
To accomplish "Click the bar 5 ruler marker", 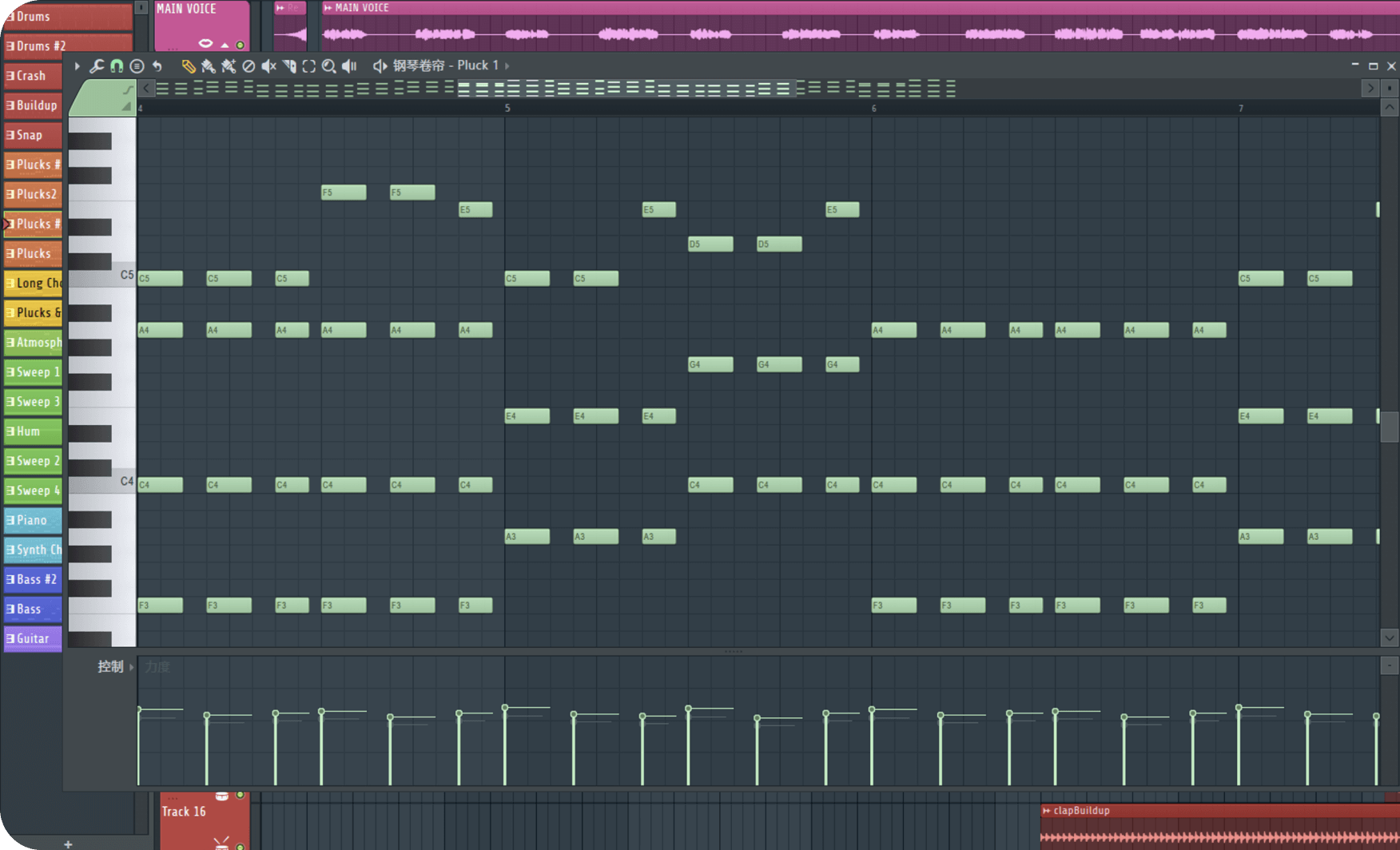I will (x=507, y=108).
